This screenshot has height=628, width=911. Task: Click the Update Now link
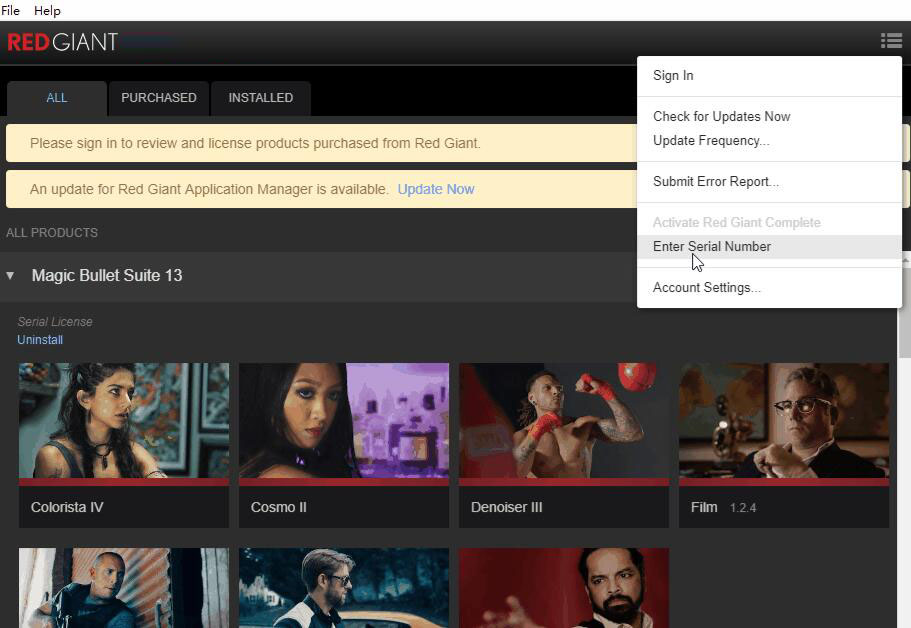point(436,189)
